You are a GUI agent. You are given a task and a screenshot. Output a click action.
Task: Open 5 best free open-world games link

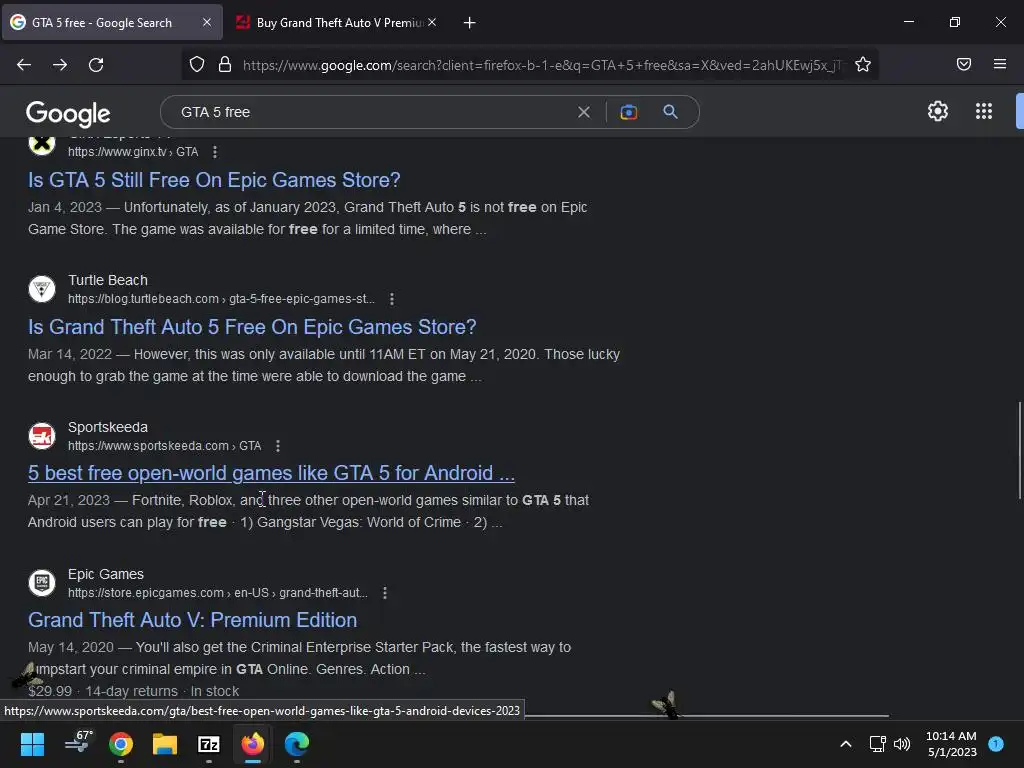coord(271,473)
